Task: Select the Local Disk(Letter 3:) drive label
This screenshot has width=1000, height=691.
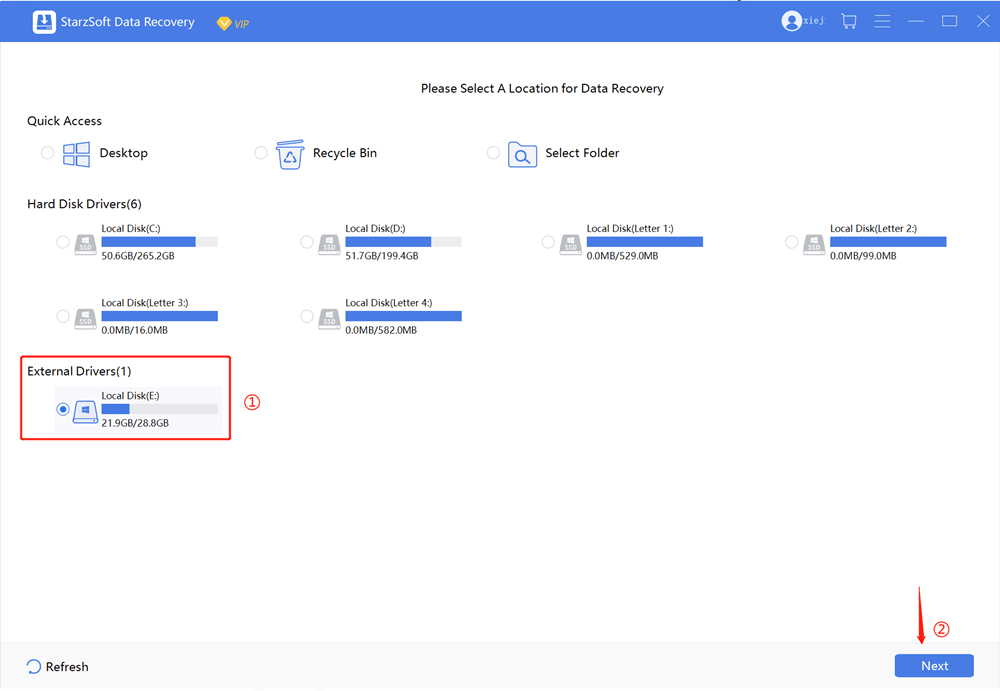Action: tap(145, 303)
